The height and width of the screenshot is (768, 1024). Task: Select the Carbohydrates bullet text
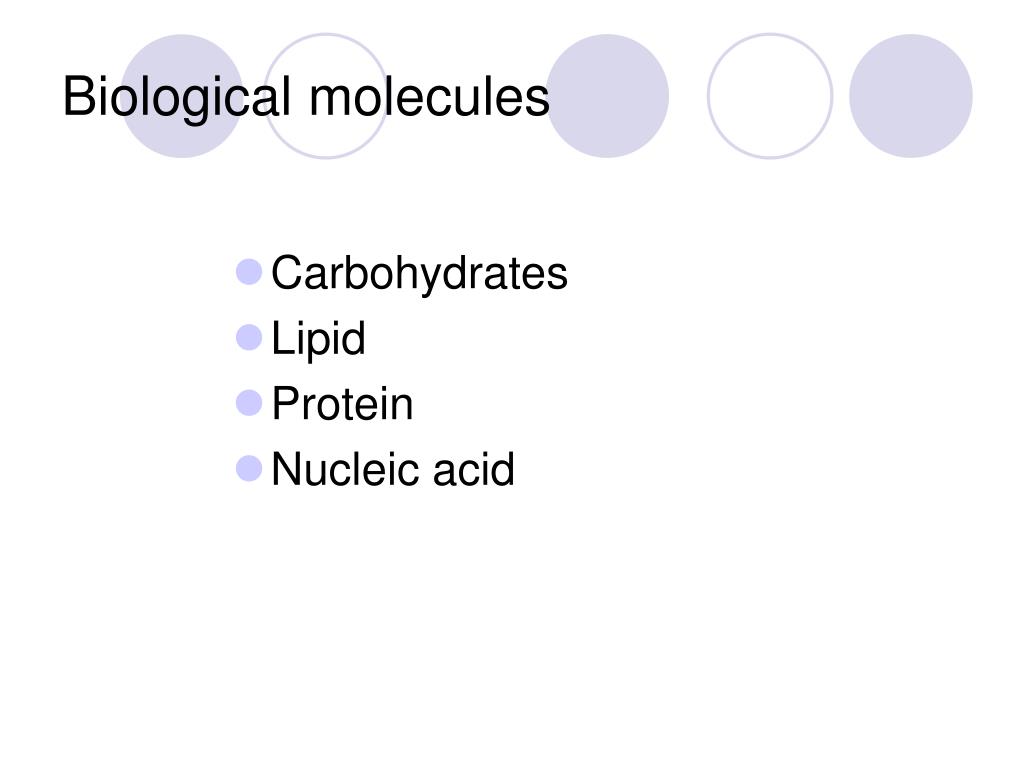[x=419, y=274]
